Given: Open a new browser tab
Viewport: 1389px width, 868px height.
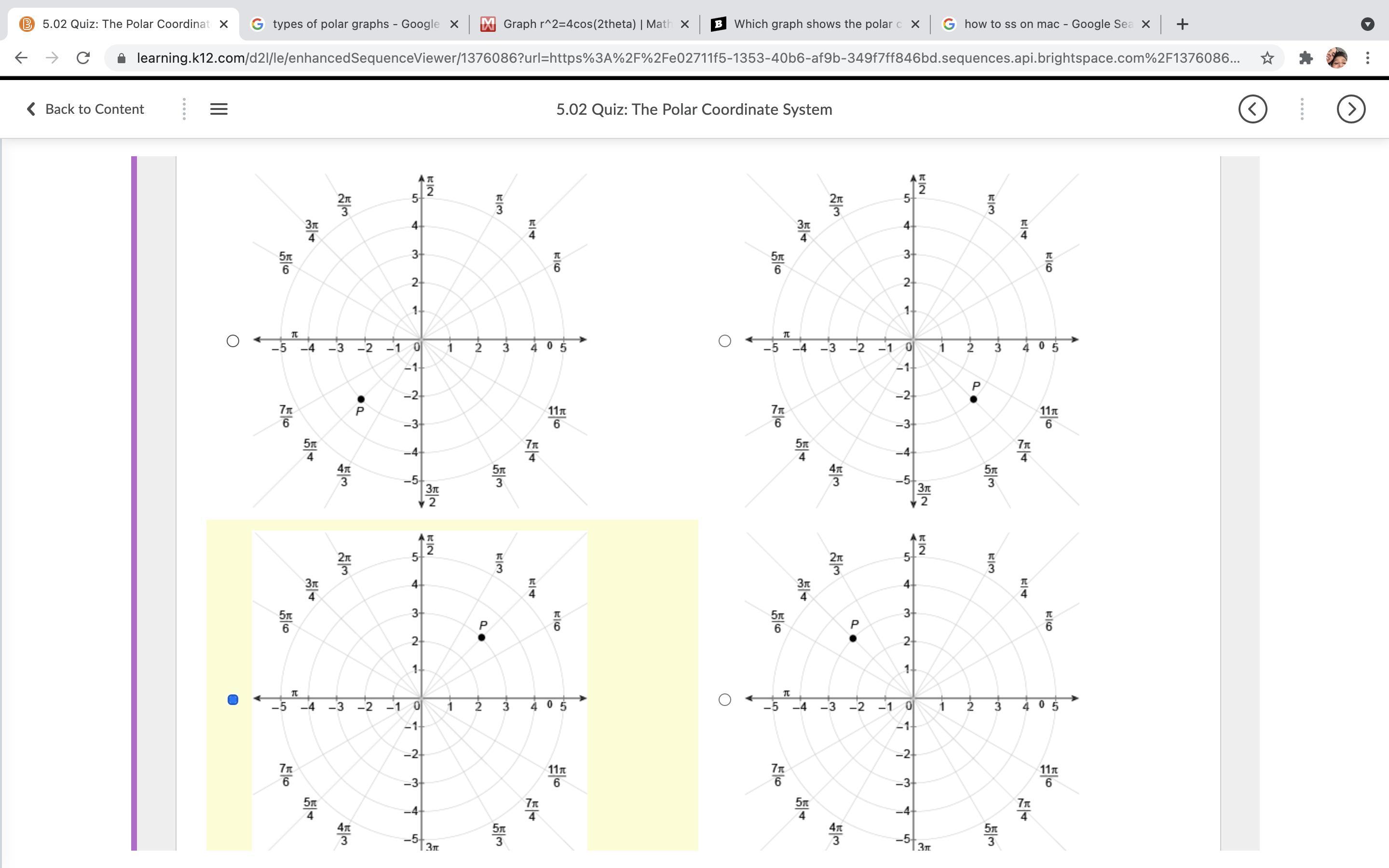Looking at the screenshot, I should pyautogui.click(x=1182, y=24).
